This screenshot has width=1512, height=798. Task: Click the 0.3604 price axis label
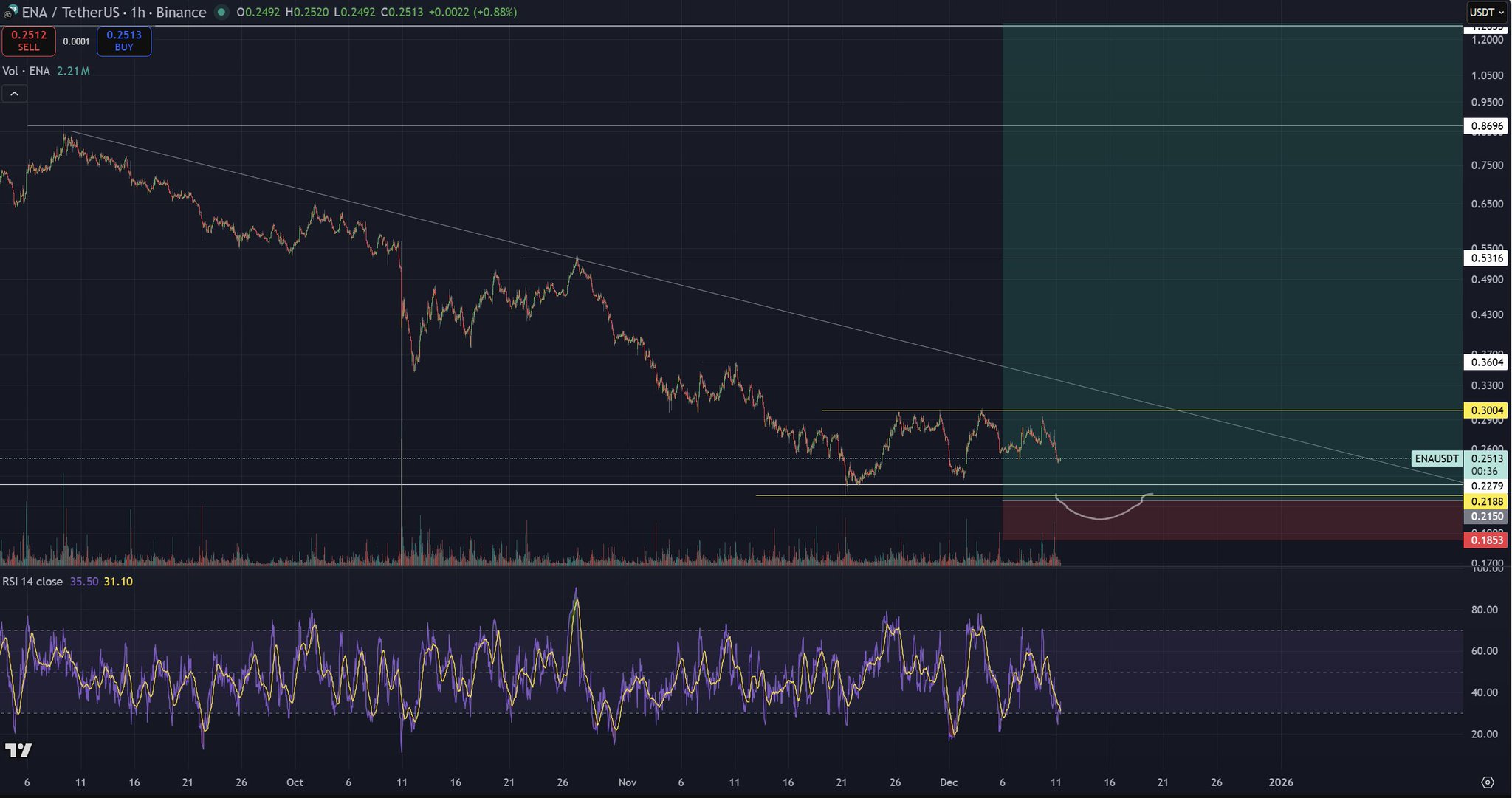click(1486, 362)
